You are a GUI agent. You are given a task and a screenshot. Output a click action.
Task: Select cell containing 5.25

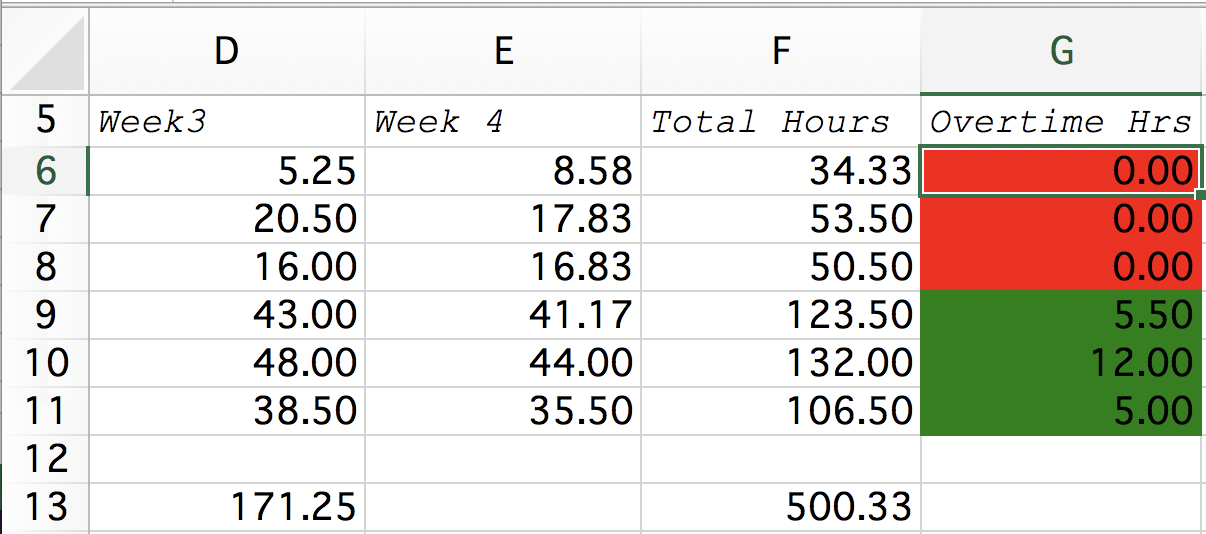tap(227, 171)
